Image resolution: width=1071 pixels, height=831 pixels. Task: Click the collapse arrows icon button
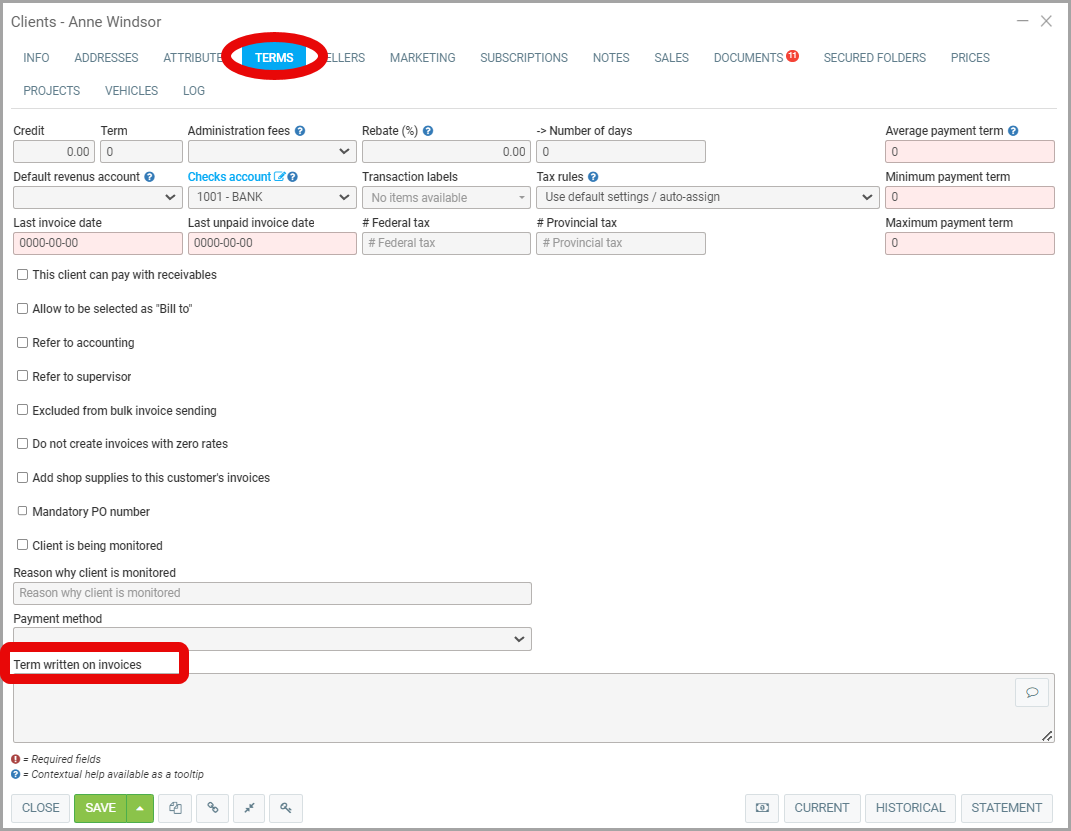pyautogui.click(x=249, y=808)
